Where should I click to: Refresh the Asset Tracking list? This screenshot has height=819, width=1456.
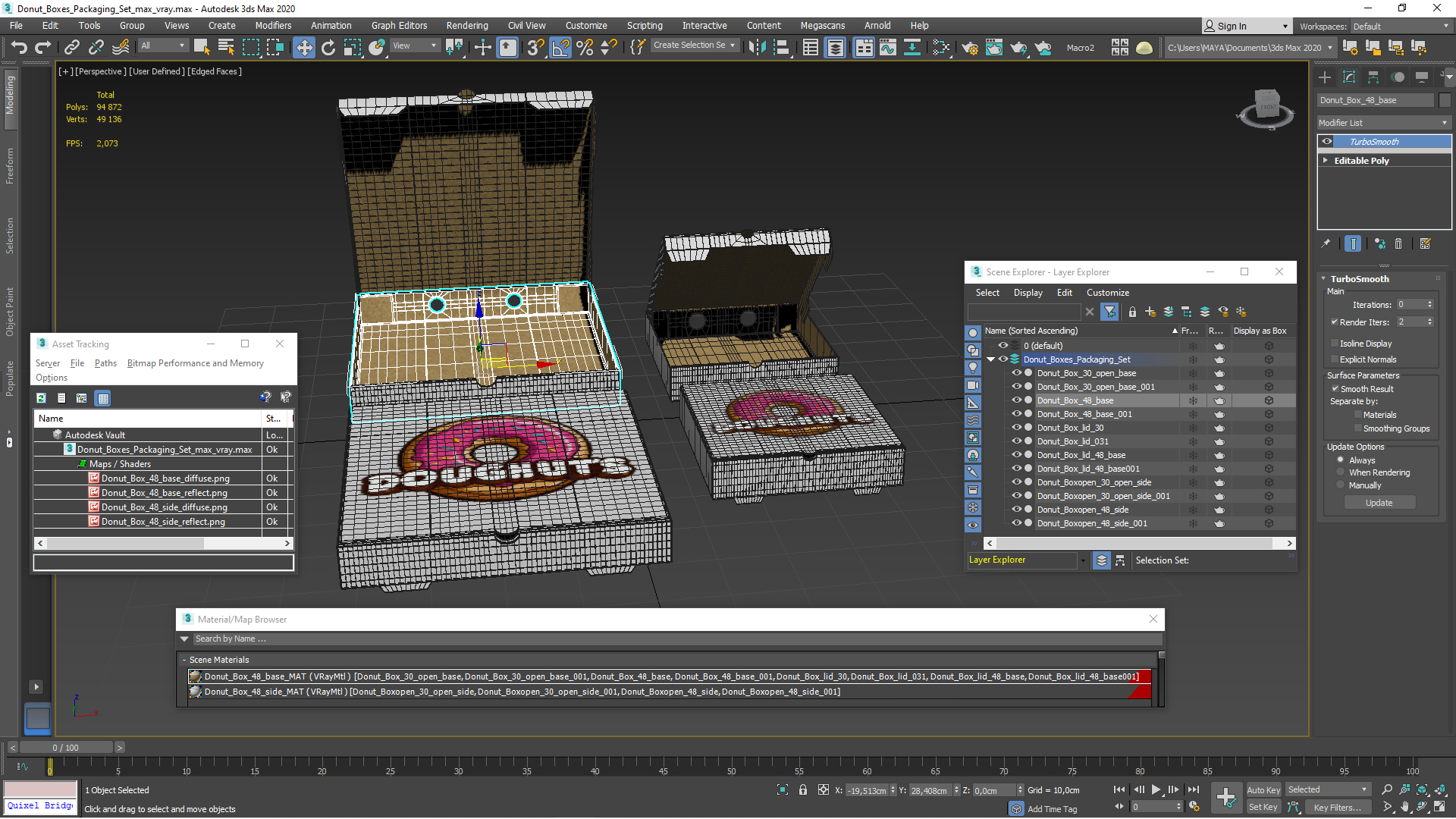42,398
